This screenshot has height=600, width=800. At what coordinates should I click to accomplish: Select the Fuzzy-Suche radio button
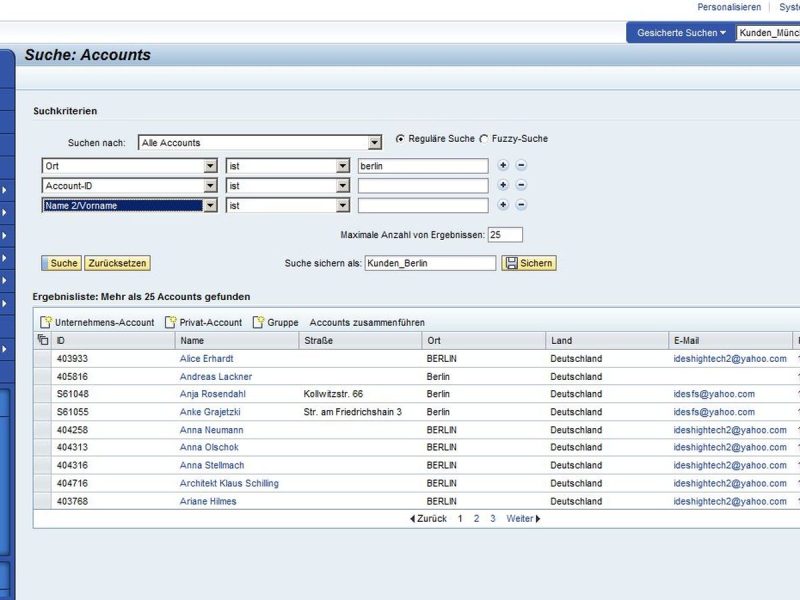coord(484,139)
